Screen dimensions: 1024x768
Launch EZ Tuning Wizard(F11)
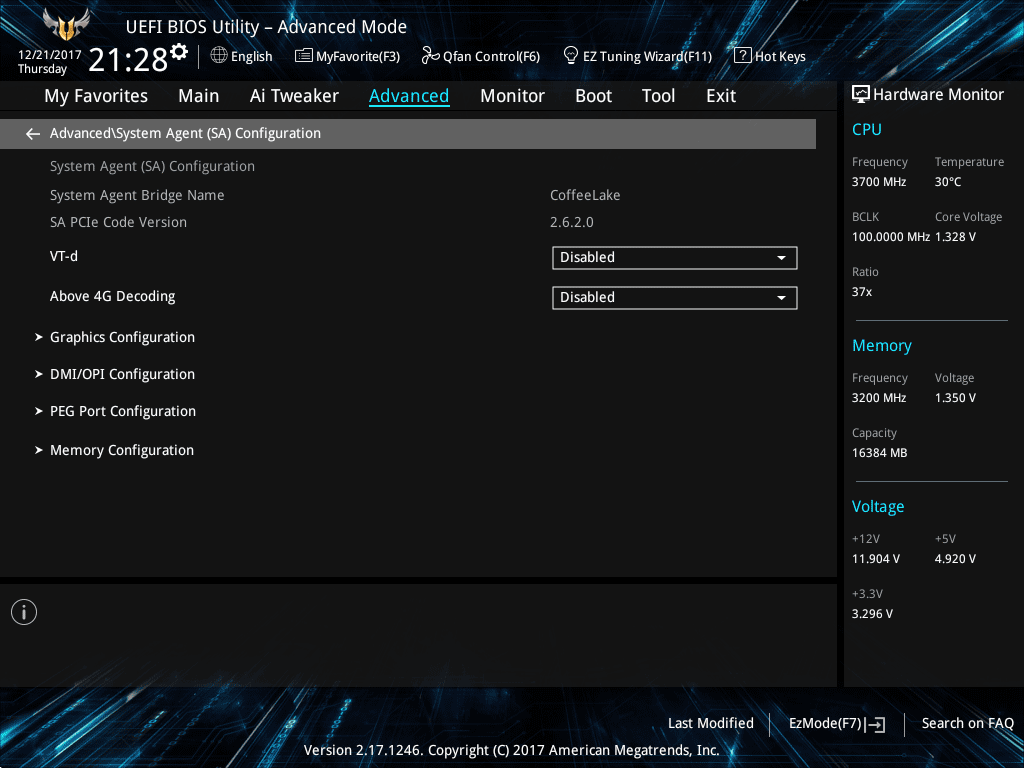tap(647, 57)
